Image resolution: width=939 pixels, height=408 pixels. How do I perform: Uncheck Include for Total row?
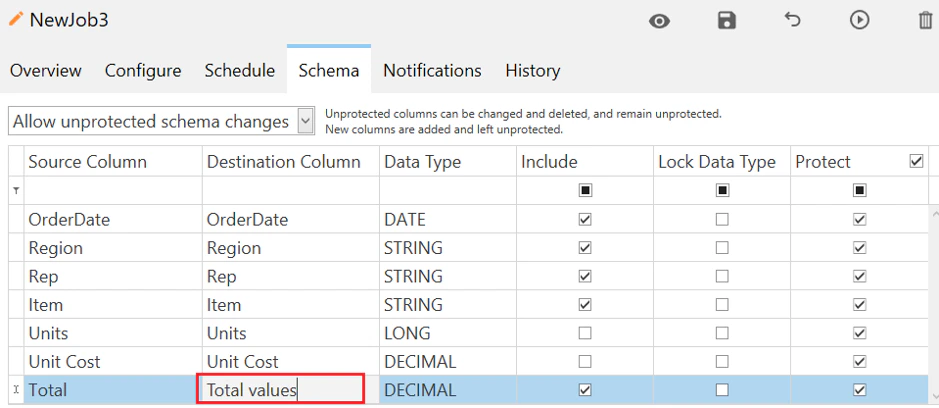tap(585, 390)
